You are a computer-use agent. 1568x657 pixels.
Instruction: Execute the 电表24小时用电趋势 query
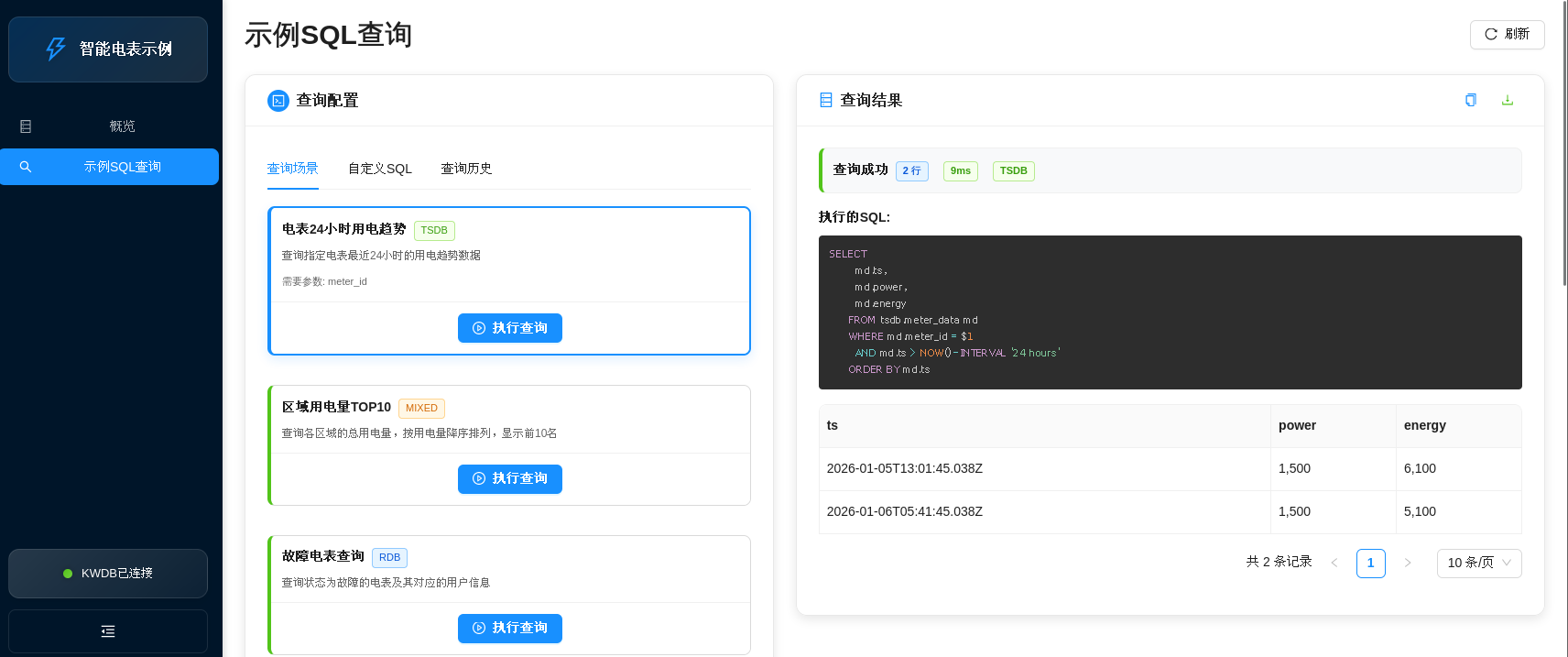pyautogui.click(x=510, y=328)
